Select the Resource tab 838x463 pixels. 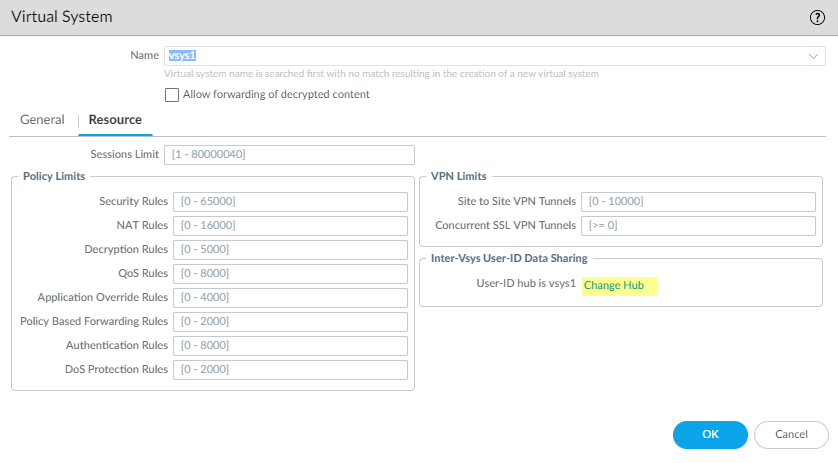point(115,120)
